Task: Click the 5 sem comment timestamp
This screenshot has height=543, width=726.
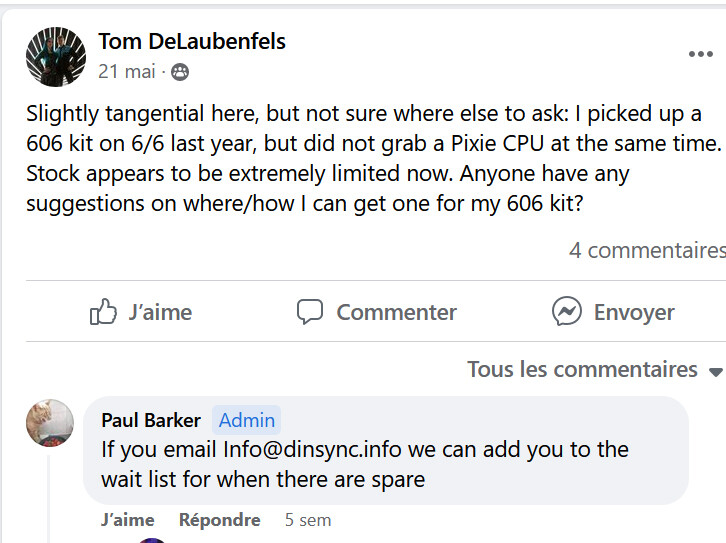Action: click(308, 520)
